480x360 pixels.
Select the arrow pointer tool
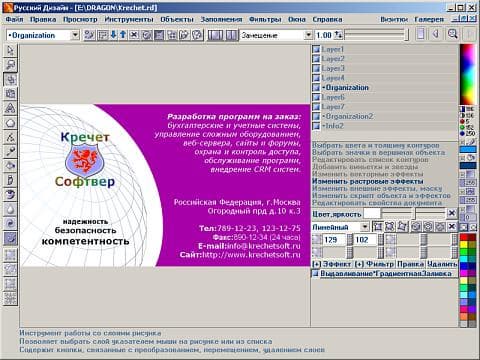click(x=10, y=50)
